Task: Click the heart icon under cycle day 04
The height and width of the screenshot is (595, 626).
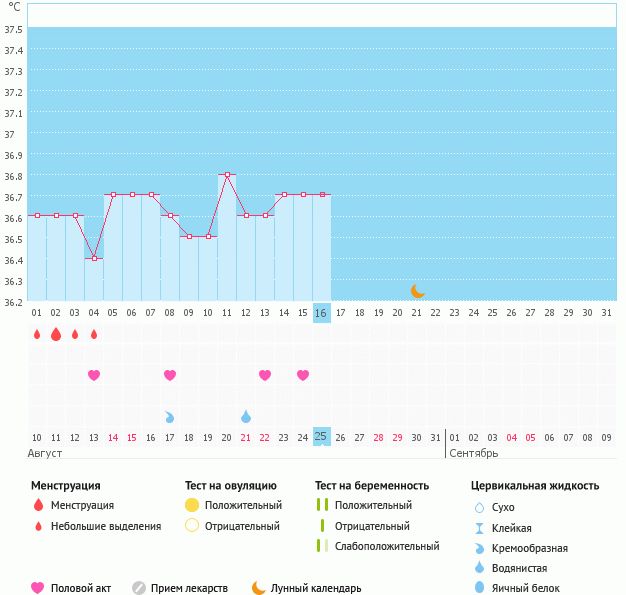Action: pos(94,375)
